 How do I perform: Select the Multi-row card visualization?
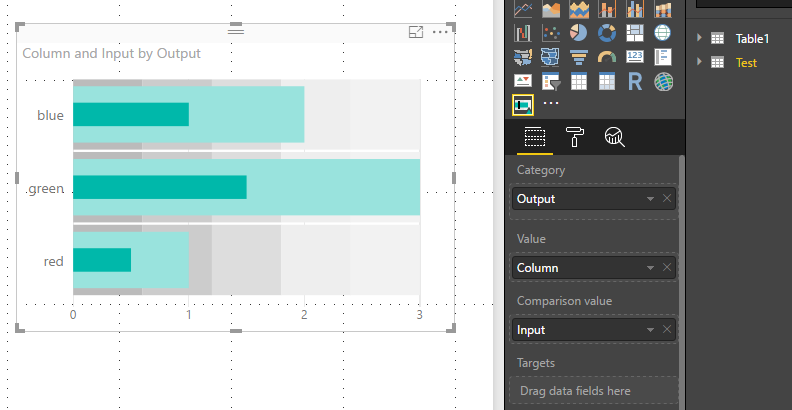tap(663, 57)
